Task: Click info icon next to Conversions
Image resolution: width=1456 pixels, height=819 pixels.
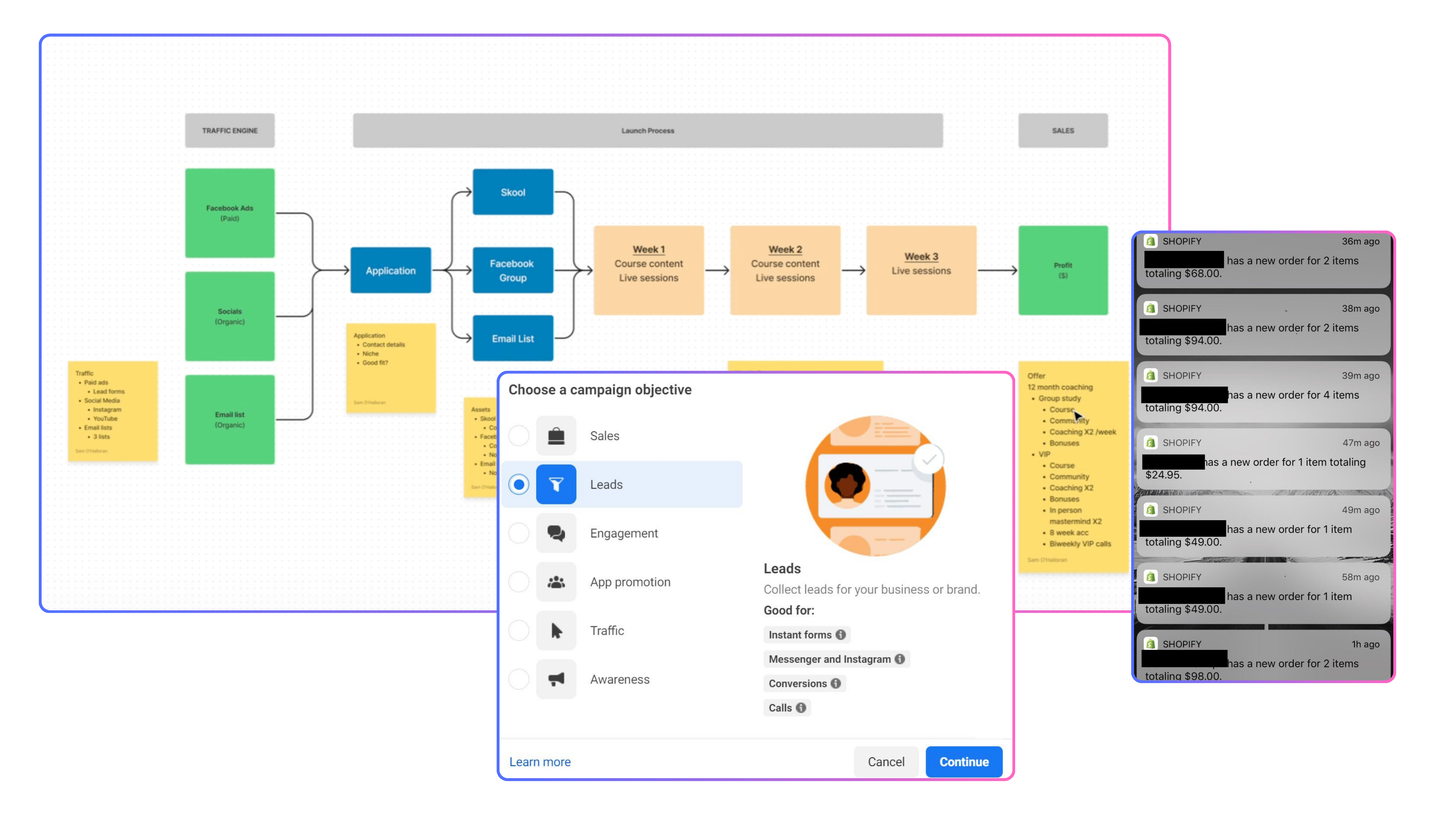Action: [x=836, y=684]
